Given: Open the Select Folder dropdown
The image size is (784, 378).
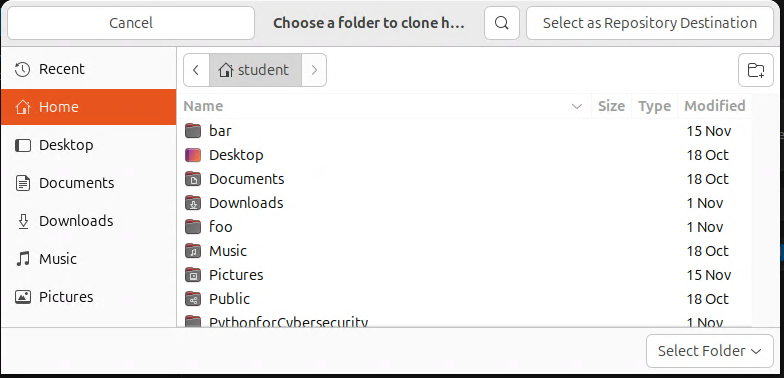Looking at the screenshot, I should tap(710, 351).
